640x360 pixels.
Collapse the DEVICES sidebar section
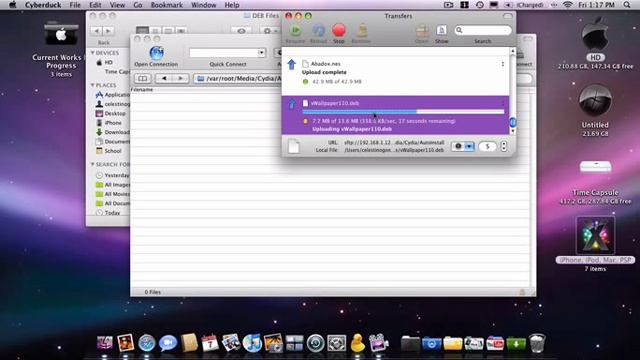pyautogui.click(x=93, y=53)
